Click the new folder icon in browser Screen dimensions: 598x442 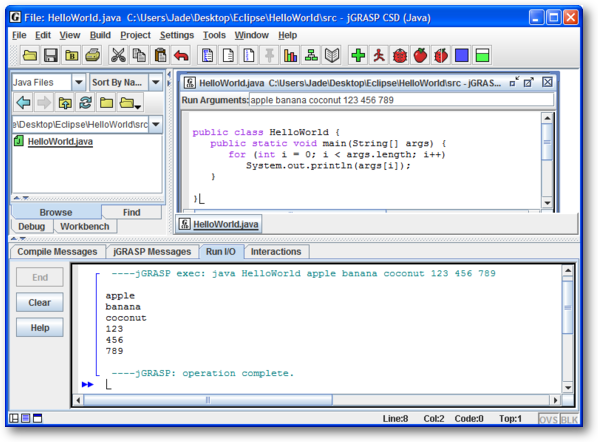coord(106,102)
